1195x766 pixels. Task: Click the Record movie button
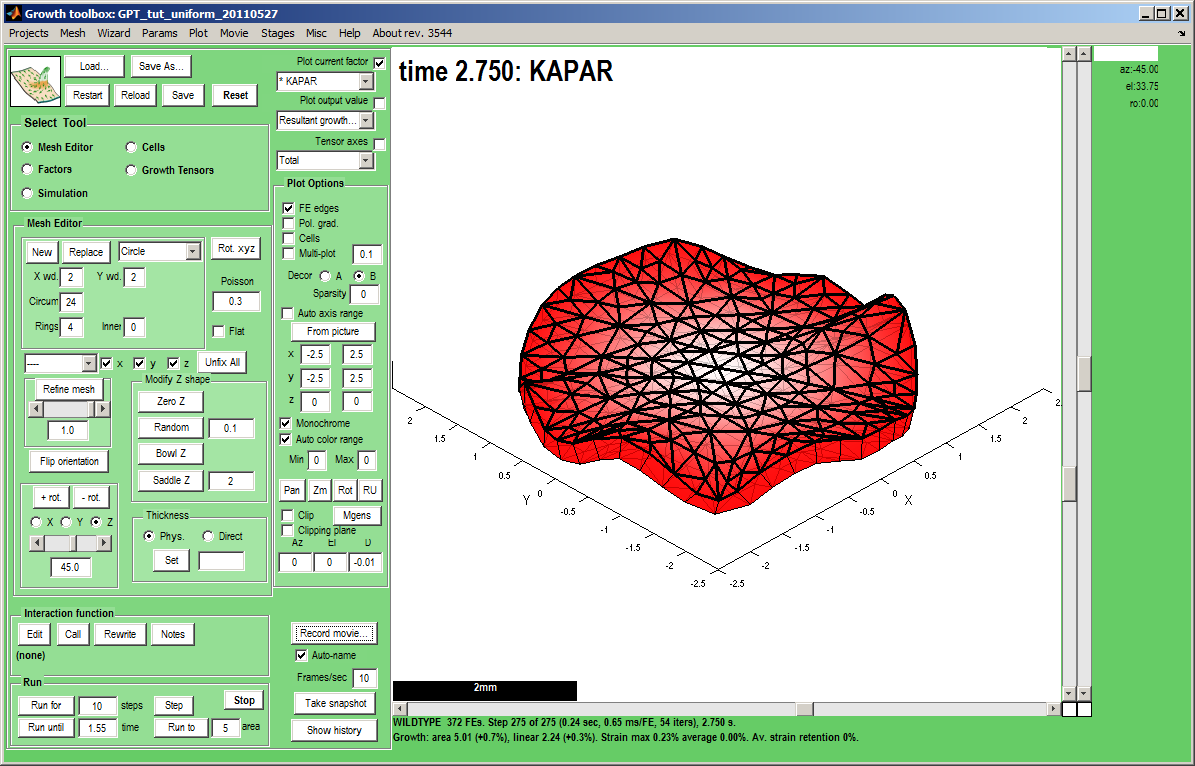click(x=334, y=633)
